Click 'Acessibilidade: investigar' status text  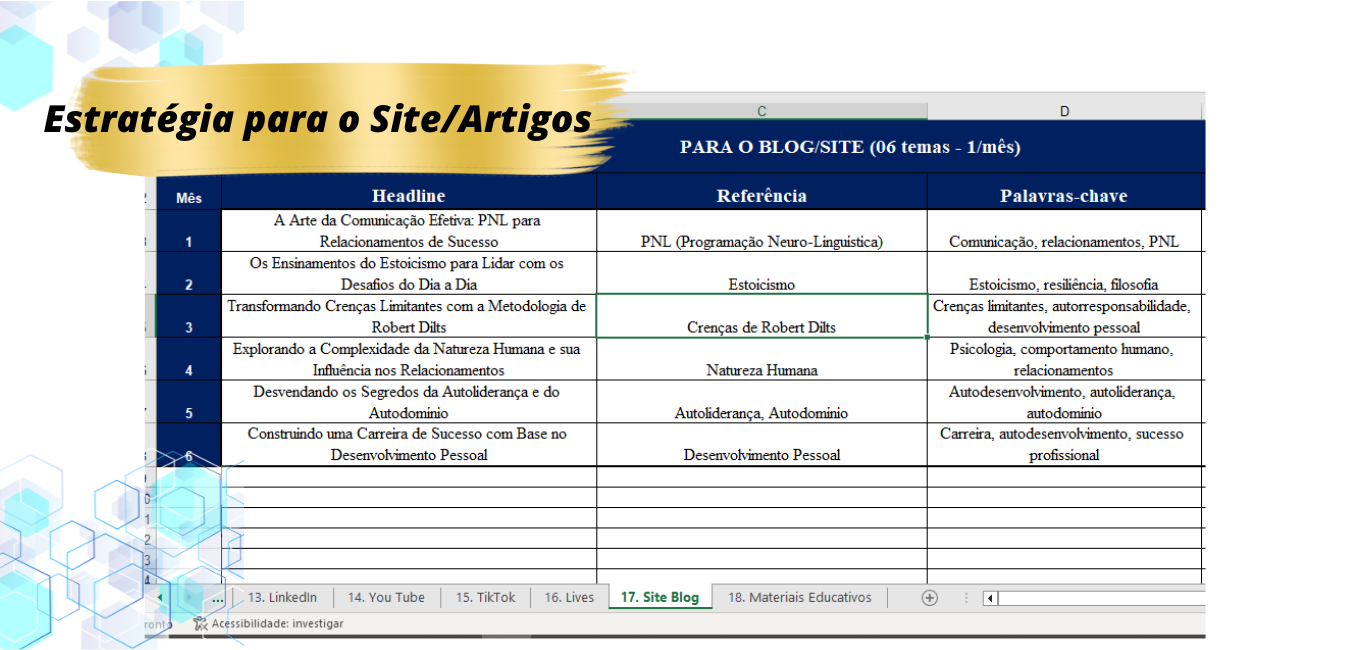pyautogui.click(x=277, y=623)
